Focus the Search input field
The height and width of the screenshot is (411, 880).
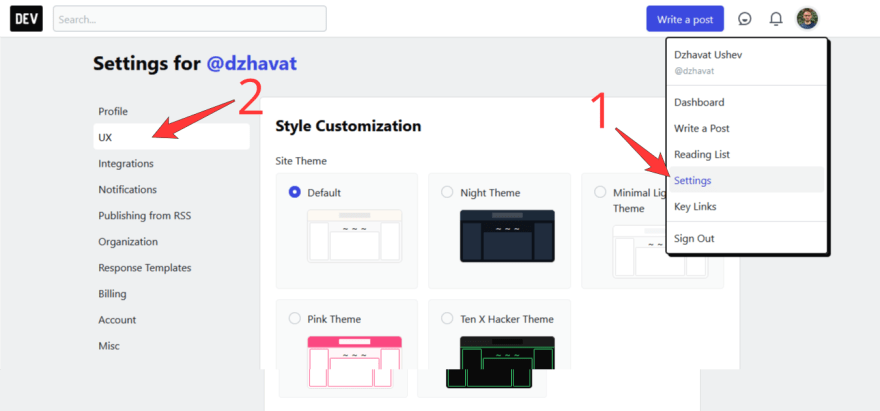(x=190, y=19)
